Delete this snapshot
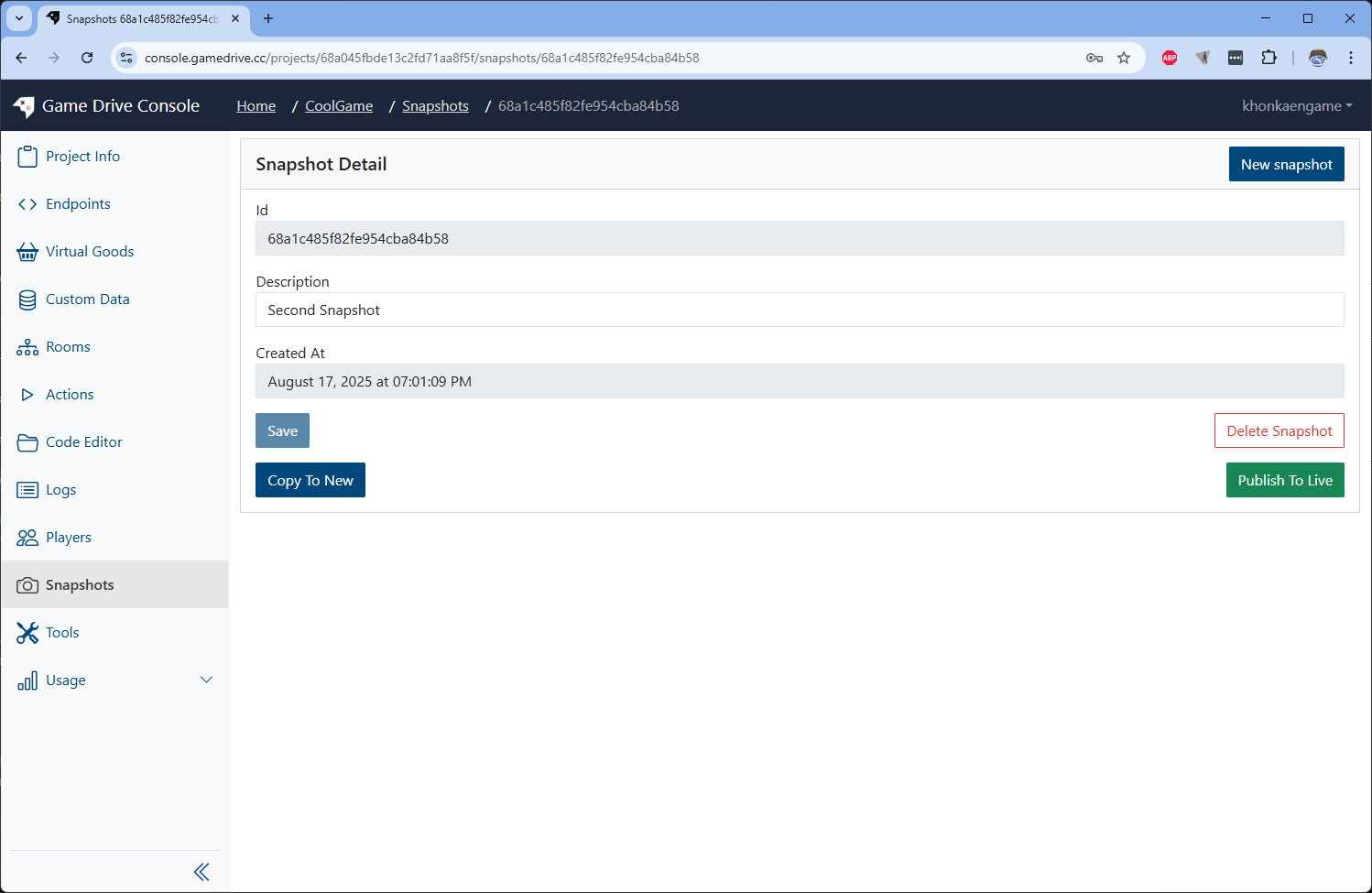The width and height of the screenshot is (1372, 893). (x=1279, y=430)
